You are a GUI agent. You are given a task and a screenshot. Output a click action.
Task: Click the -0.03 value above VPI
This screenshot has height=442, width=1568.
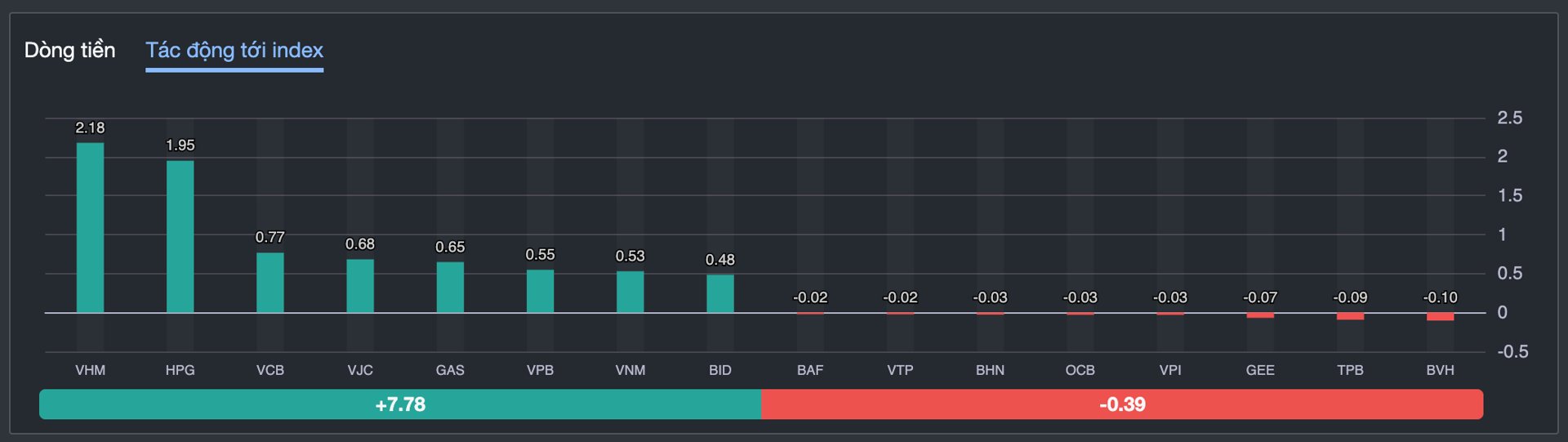click(x=1170, y=297)
